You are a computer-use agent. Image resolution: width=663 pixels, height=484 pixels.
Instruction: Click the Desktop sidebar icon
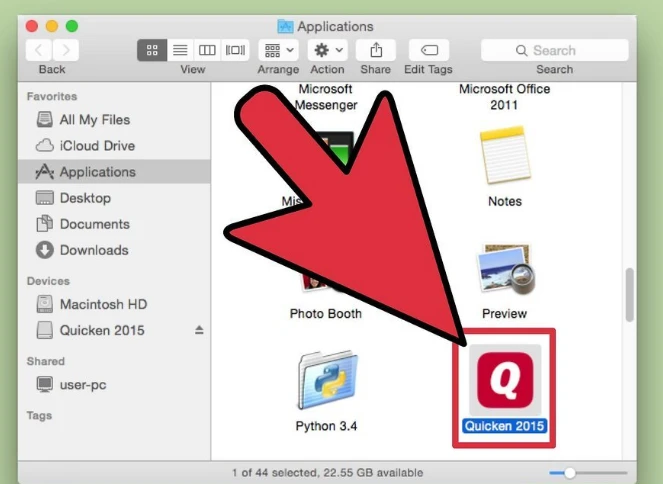(44, 198)
